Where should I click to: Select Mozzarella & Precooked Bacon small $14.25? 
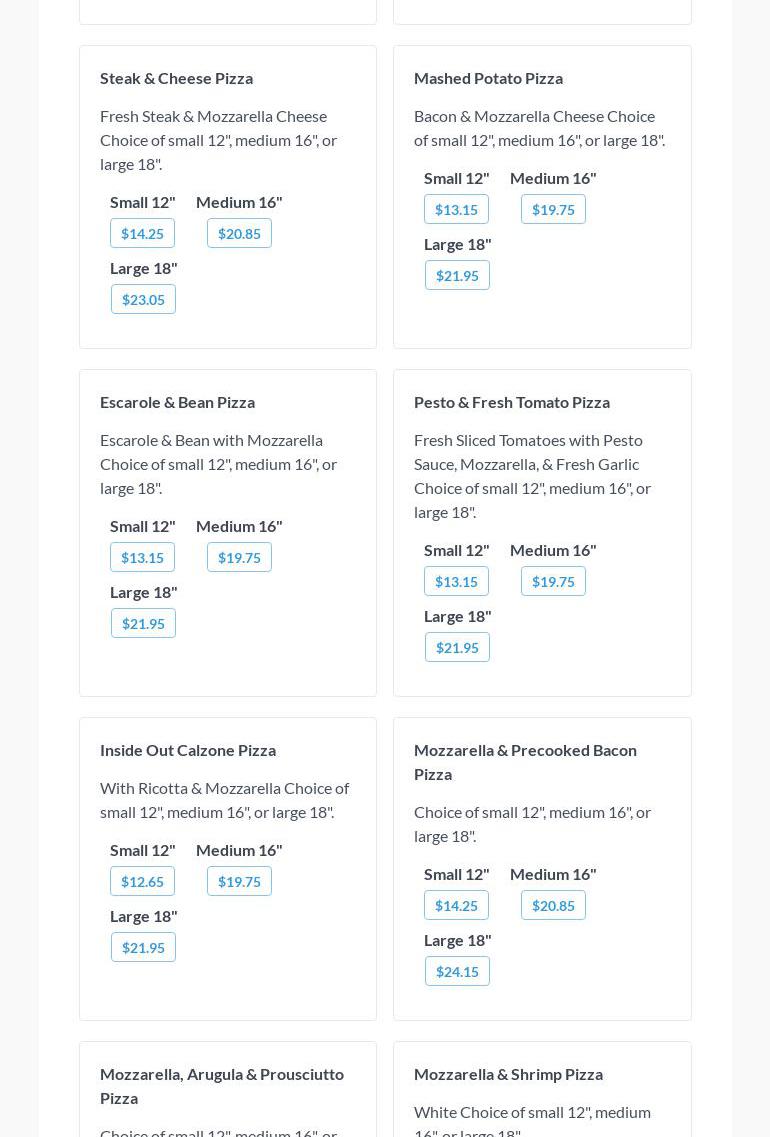[x=456, y=905]
